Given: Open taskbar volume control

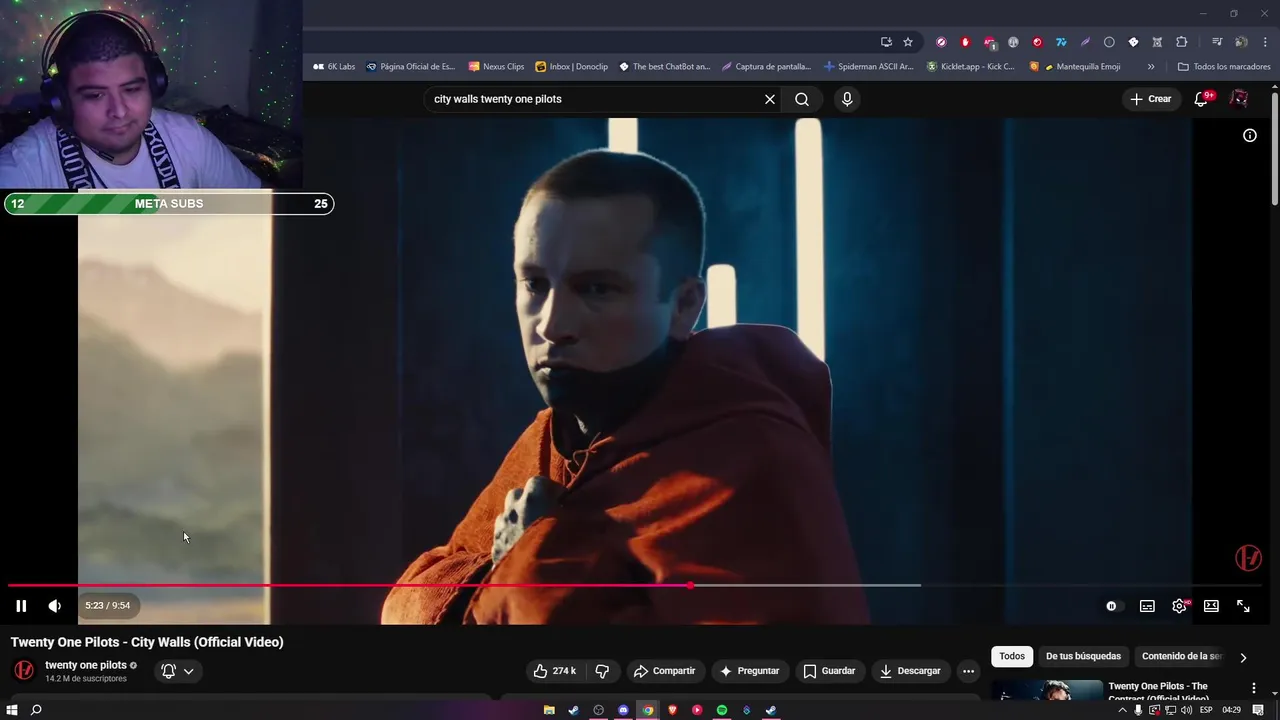Looking at the screenshot, I should coord(1186,710).
